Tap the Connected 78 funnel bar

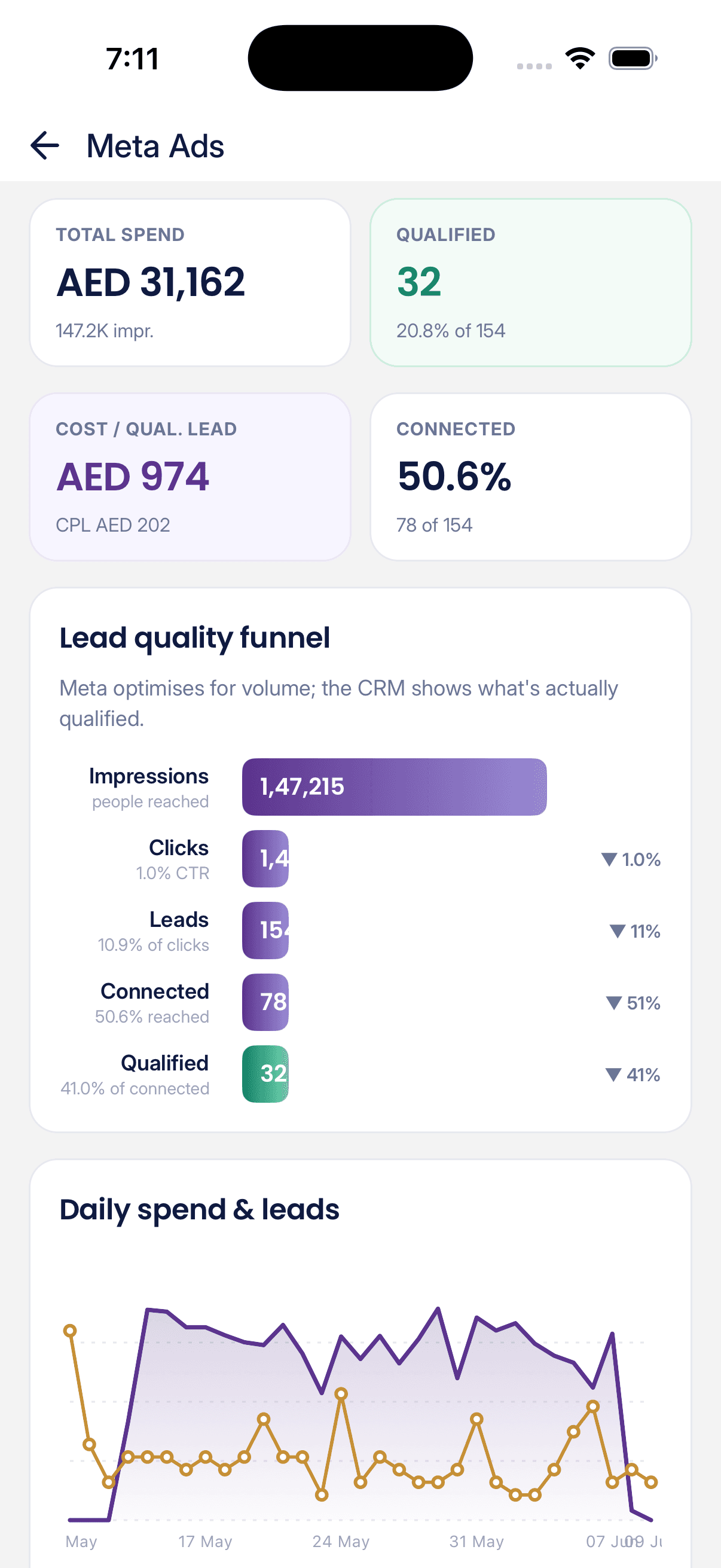pos(265,1002)
